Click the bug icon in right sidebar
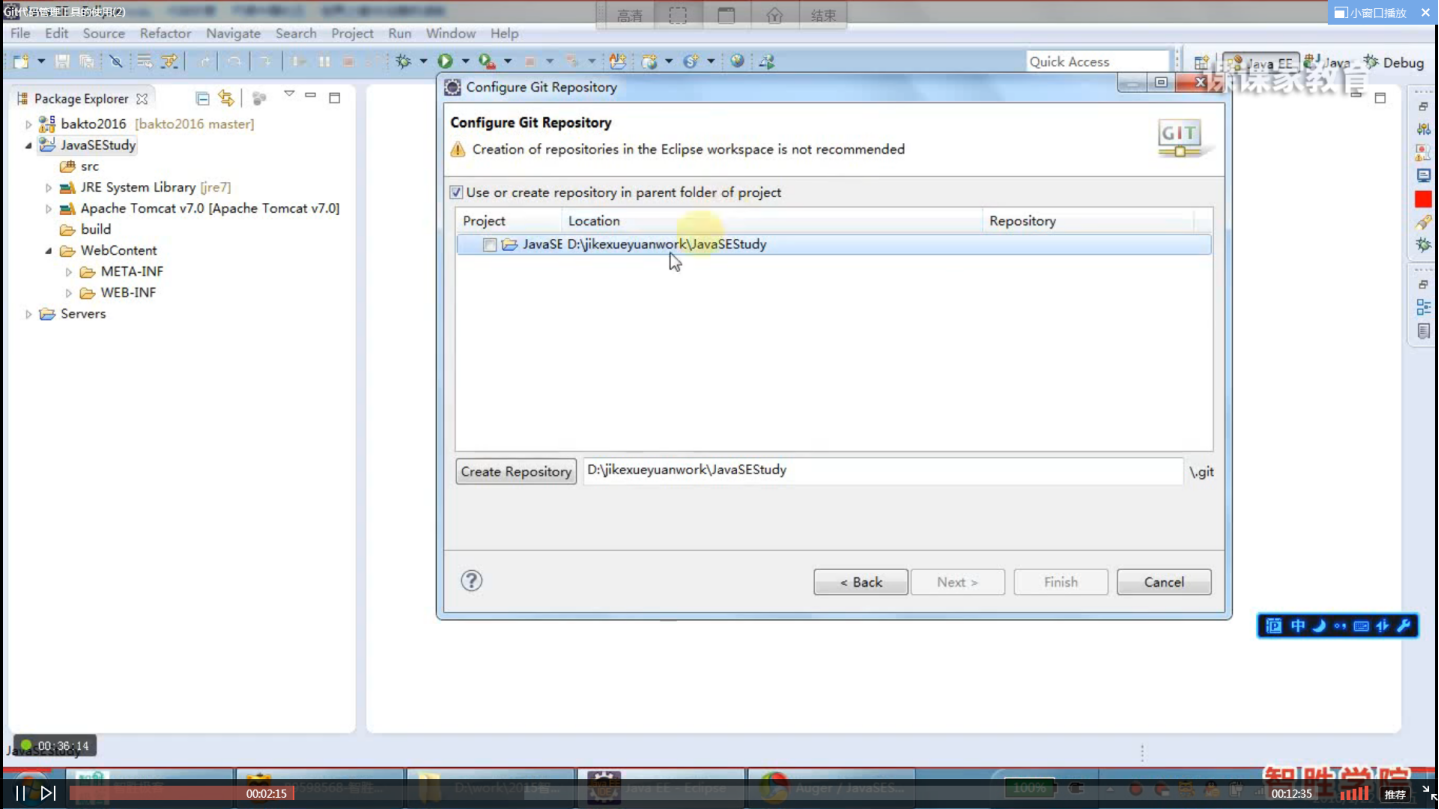The image size is (1439, 809). pyautogui.click(x=1423, y=245)
